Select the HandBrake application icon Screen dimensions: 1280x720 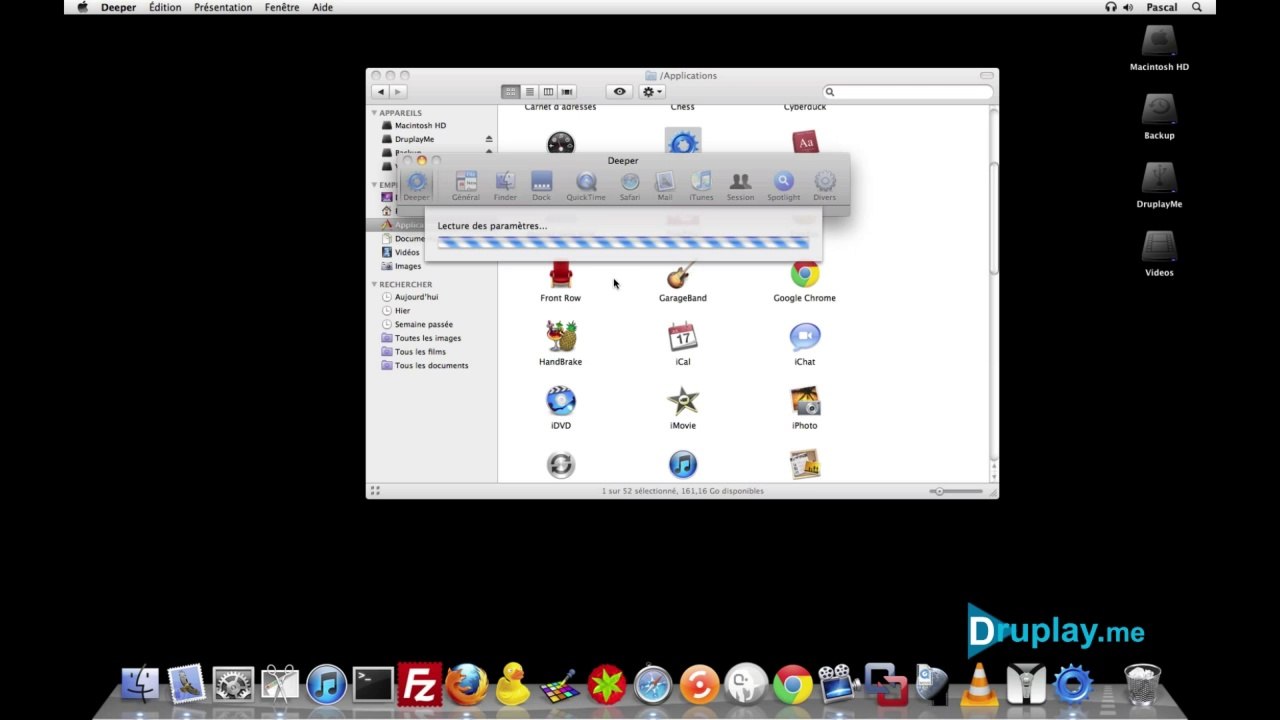(561, 337)
